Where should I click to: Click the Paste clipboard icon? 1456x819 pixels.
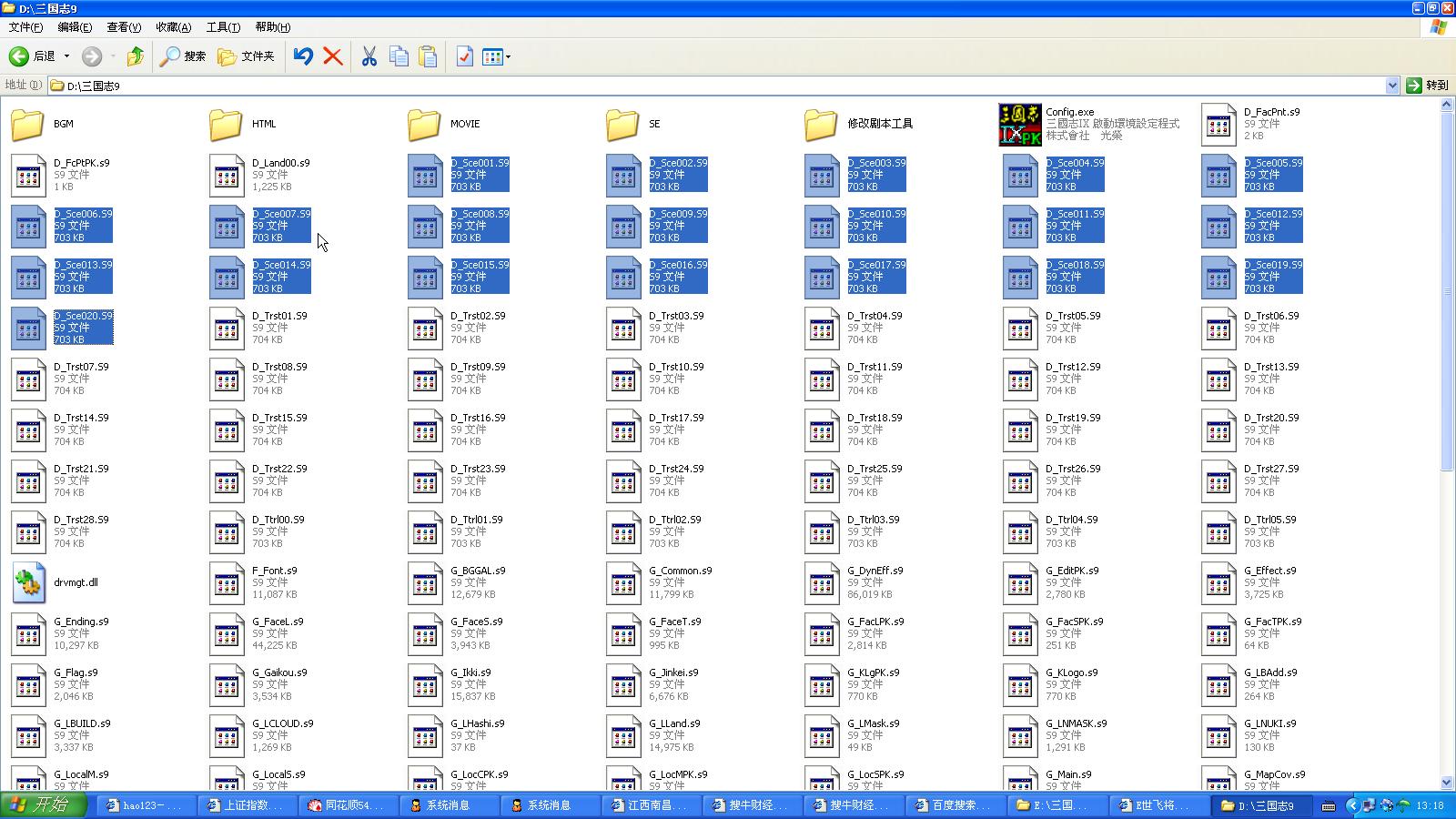[428, 56]
